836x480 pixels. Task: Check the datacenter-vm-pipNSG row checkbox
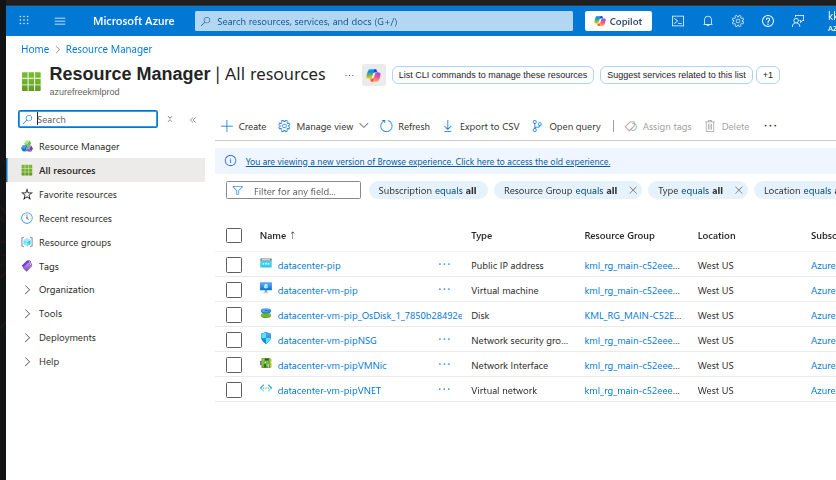pos(234,340)
